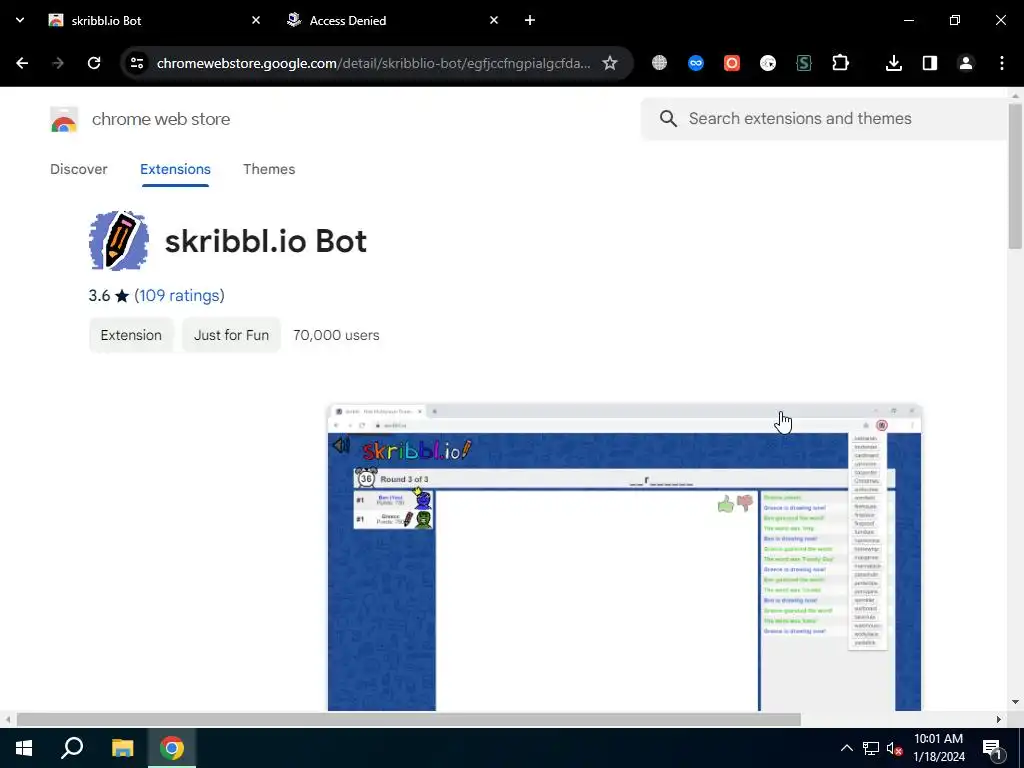Reload the current page
Viewport: 1024px width, 768px height.
pyautogui.click(x=94, y=63)
